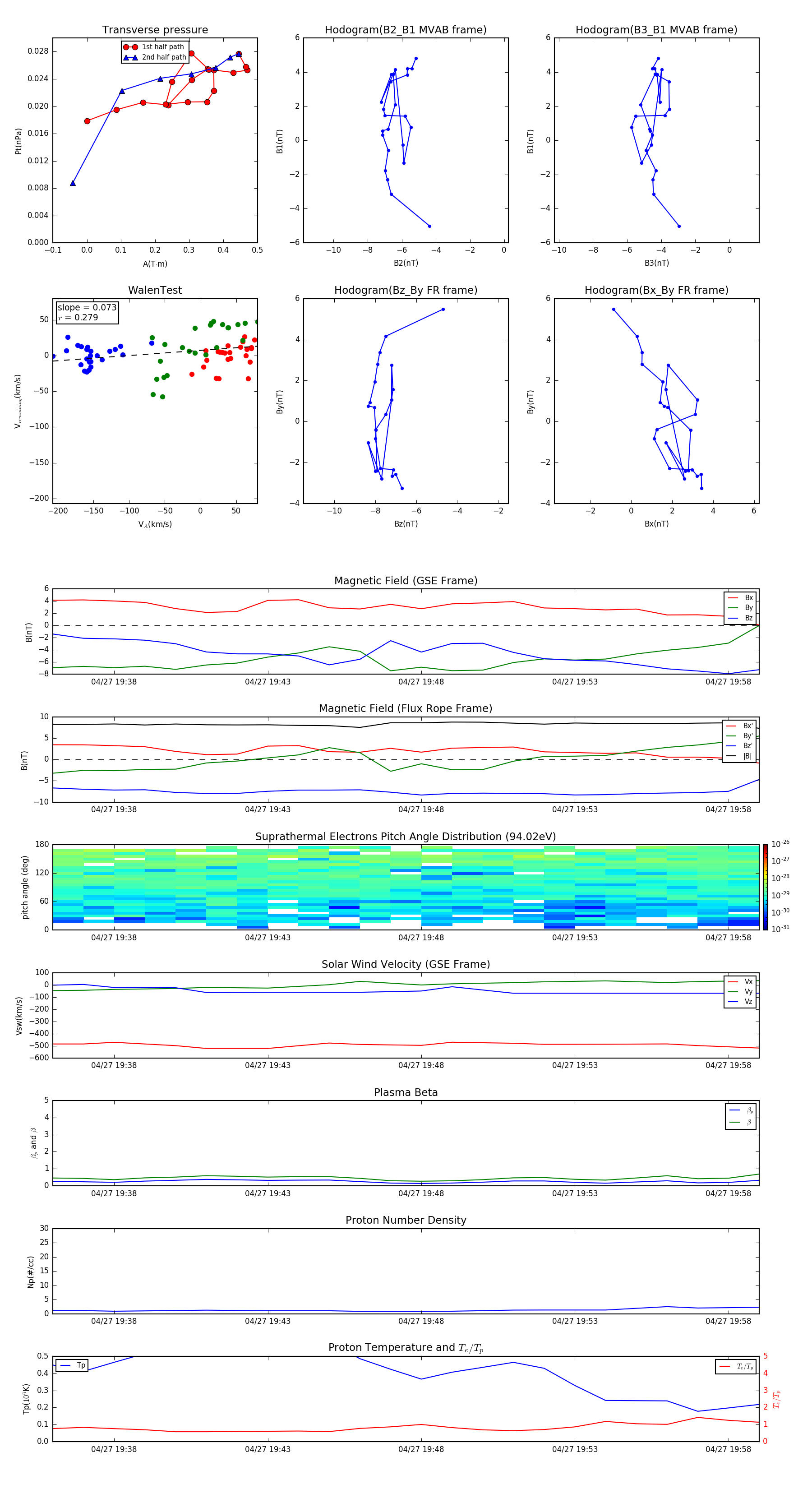Click the 'Pt(nPa)' axis label
Screen dimensions: 812x1489
tap(18, 141)
